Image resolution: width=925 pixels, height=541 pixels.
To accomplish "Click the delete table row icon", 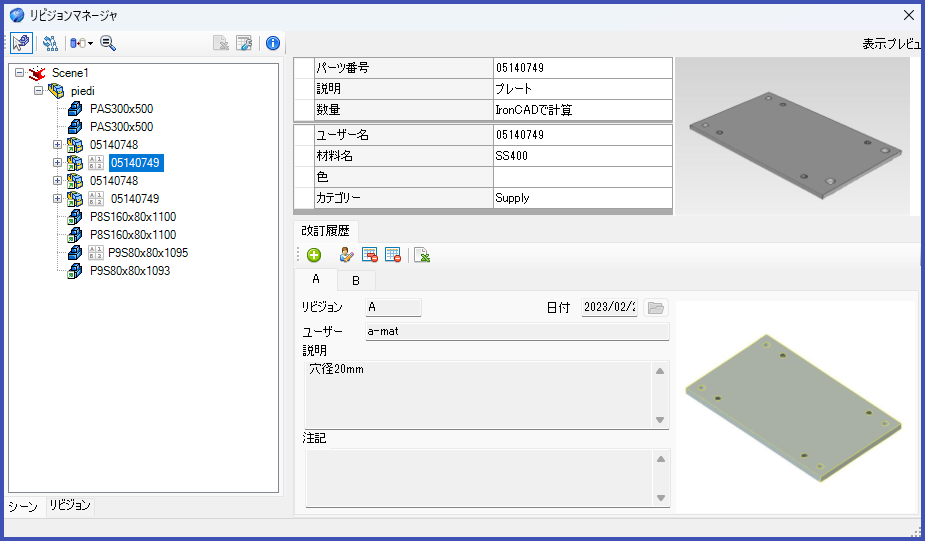I will pos(369,255).
